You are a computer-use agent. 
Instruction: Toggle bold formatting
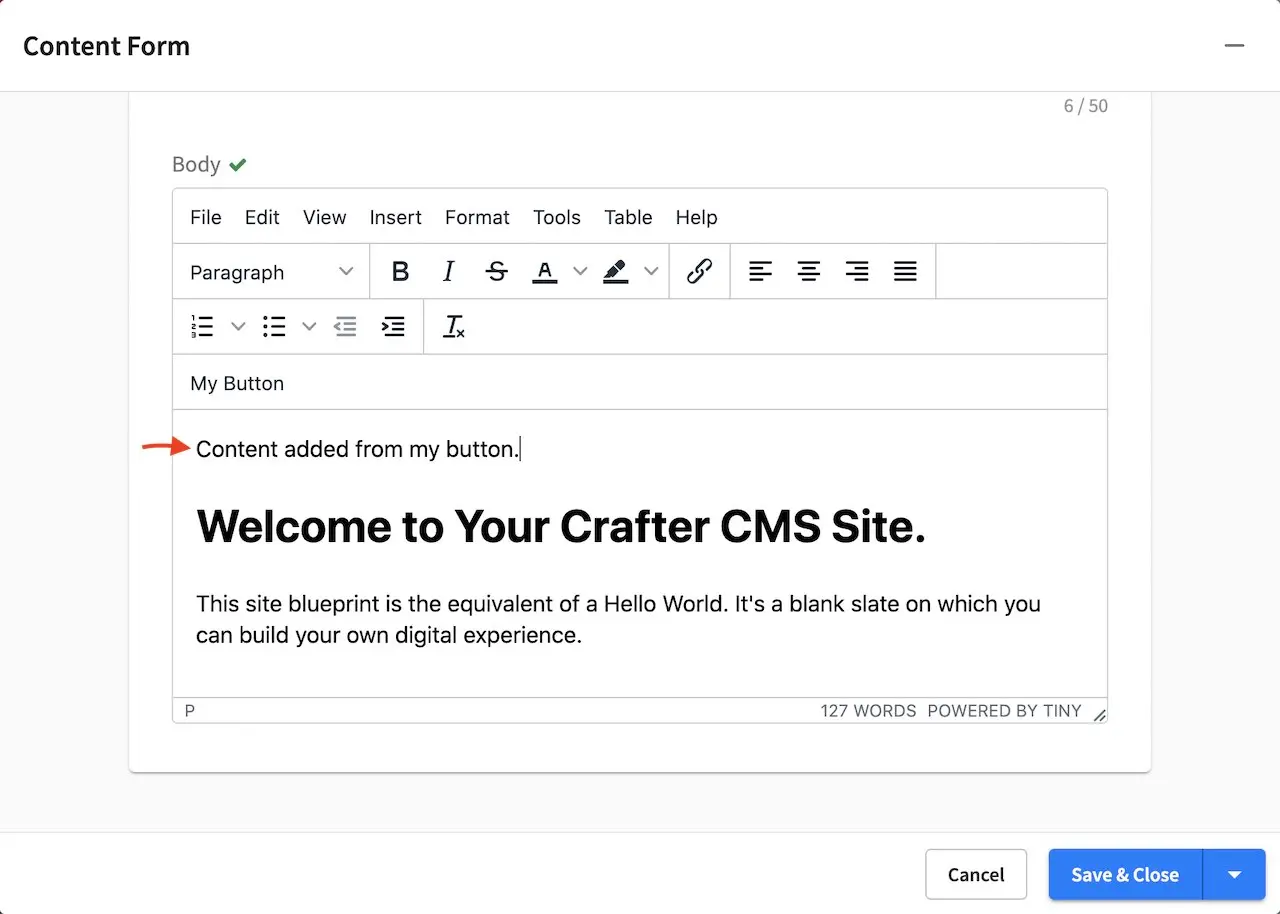click(400, 272)
